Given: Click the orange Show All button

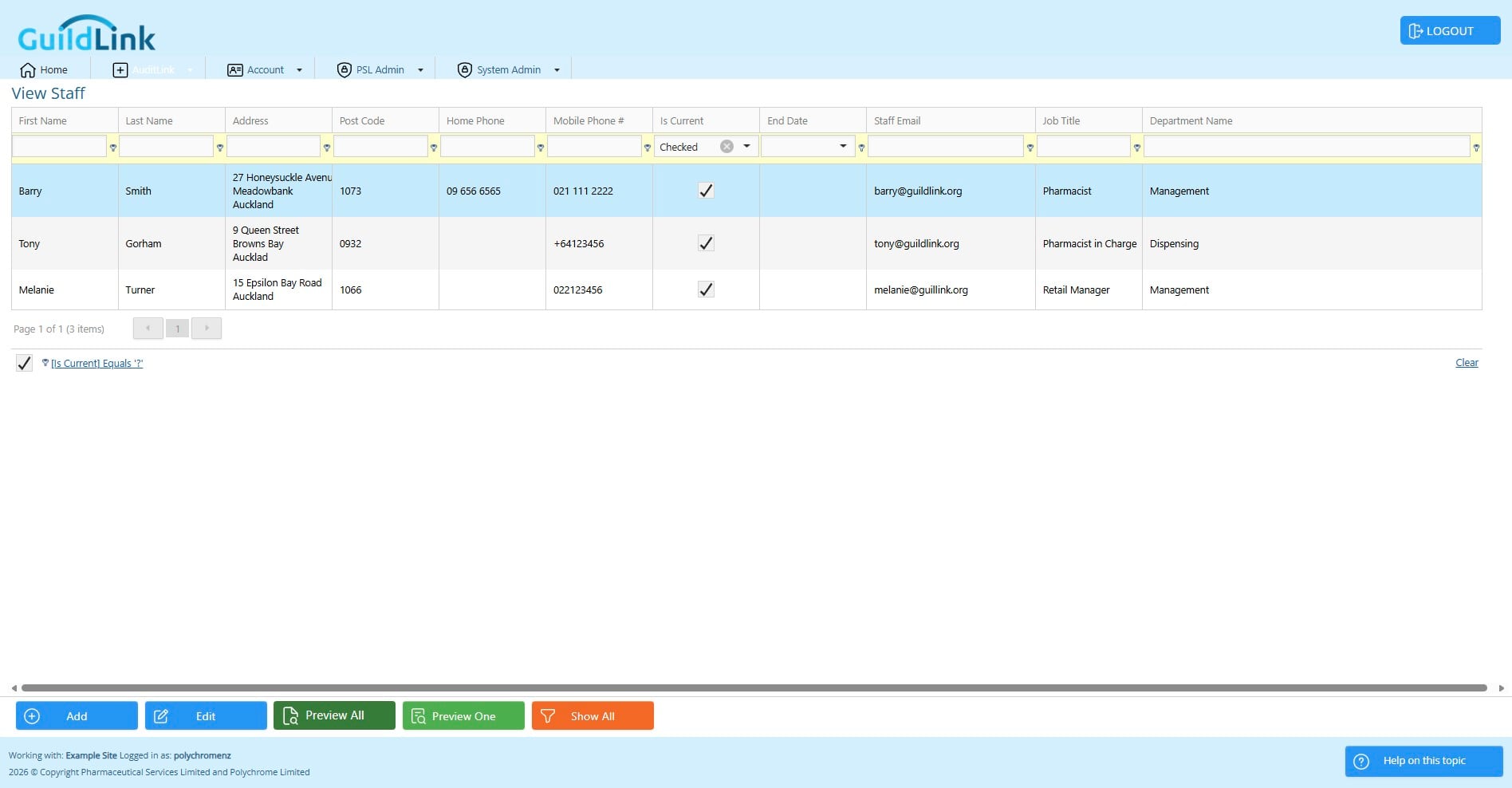Looking at the screenshot, I should pos(593,715).
